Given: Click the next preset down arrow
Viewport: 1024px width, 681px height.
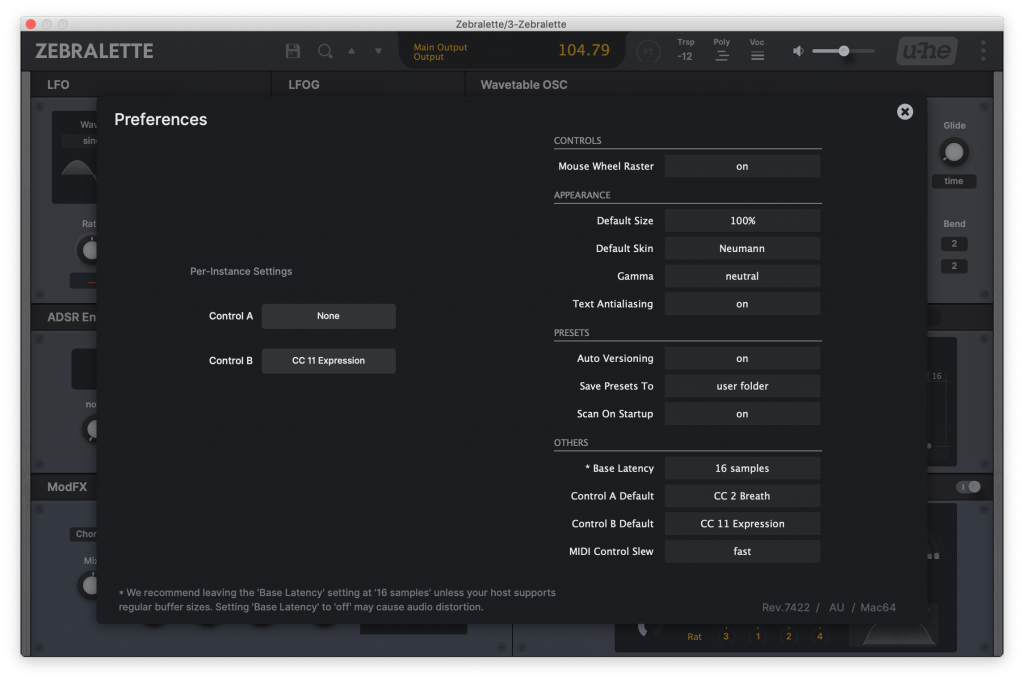Looking at the screenshot, I should [378, 51].
